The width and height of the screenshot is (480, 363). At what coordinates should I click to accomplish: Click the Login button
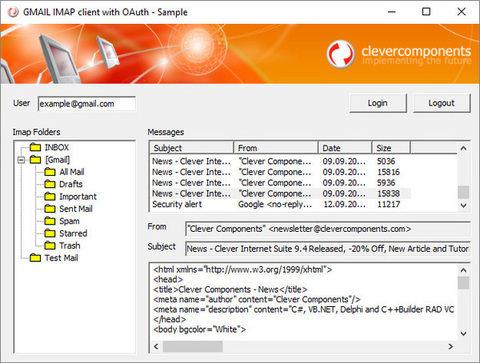pos(378,103)
